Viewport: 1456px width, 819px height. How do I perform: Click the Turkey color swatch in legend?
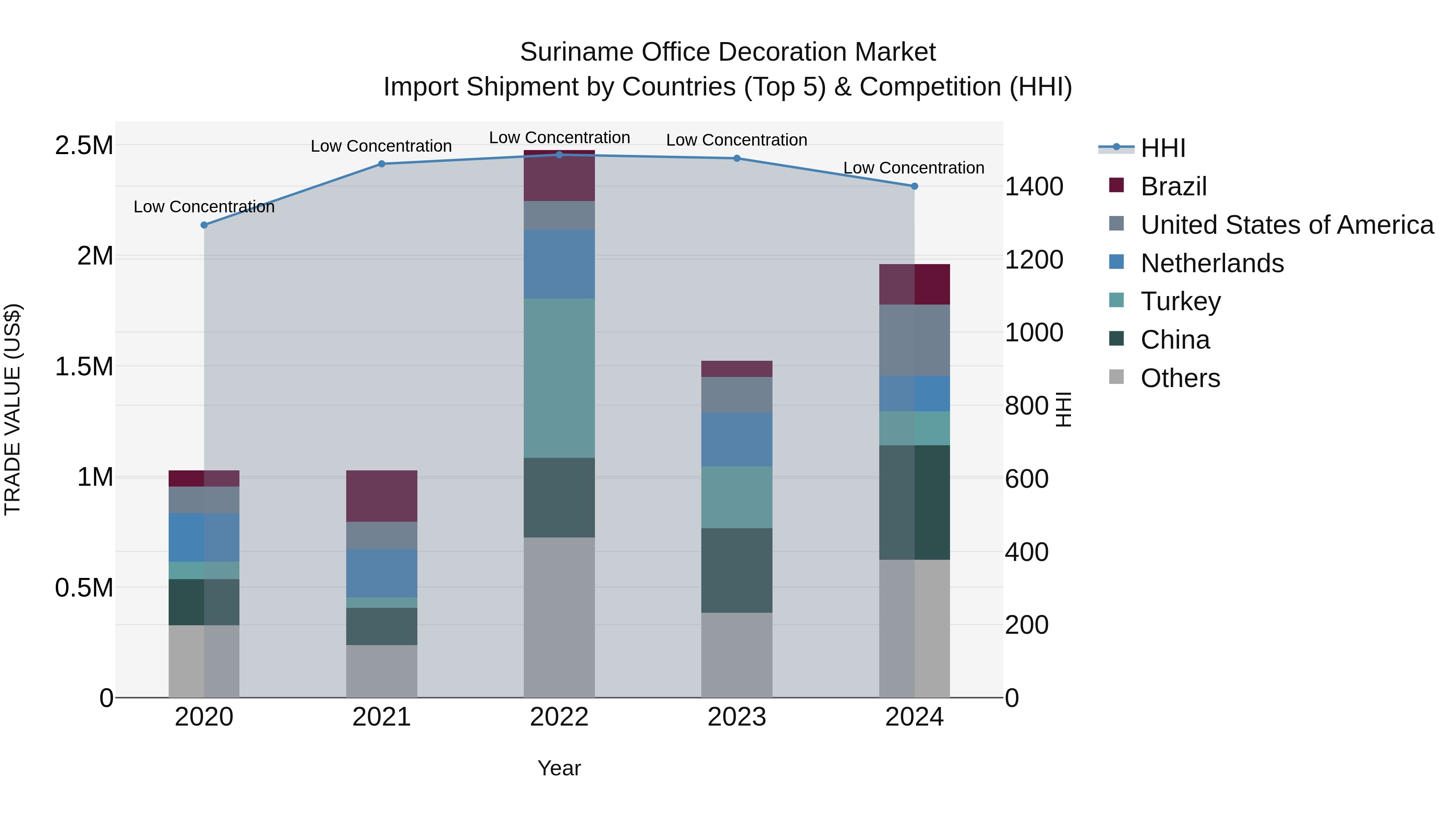1116,300
